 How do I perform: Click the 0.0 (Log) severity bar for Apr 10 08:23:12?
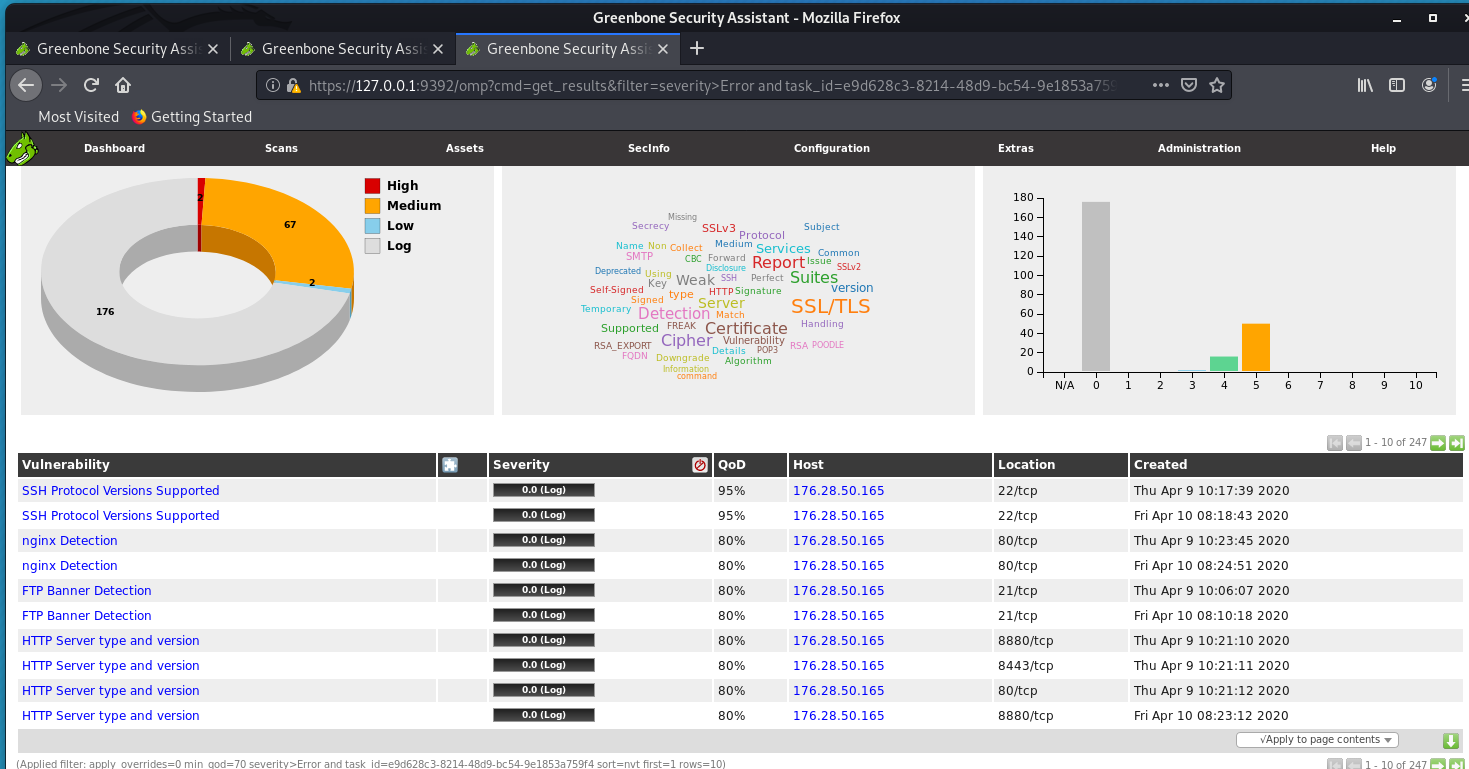click(544, 715)
